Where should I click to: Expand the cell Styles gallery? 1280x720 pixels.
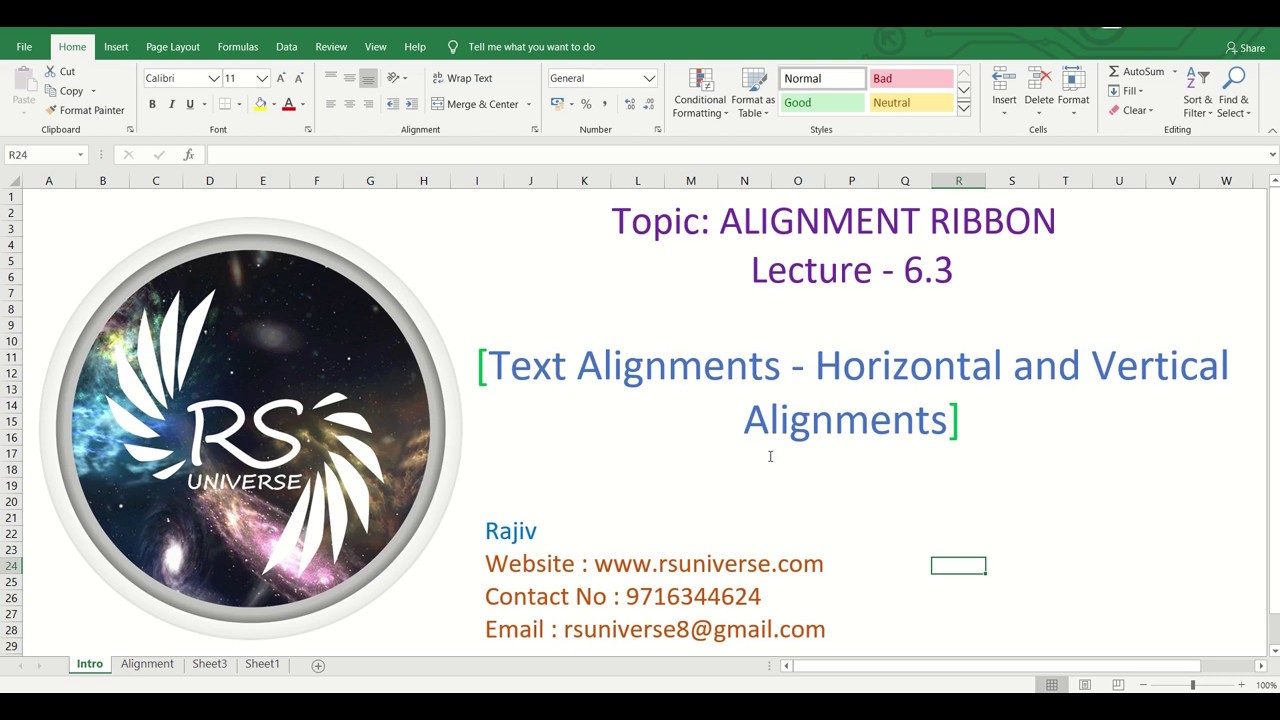964,108
